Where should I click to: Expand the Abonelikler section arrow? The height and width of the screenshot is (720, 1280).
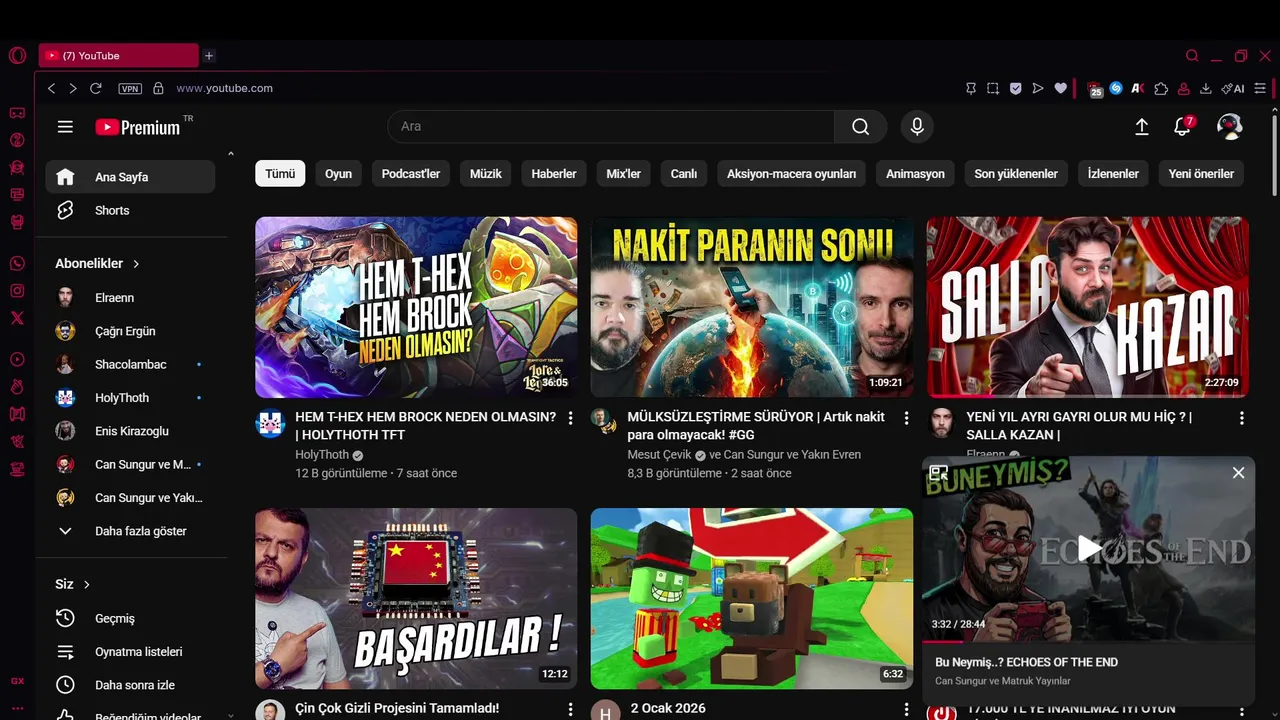[136, 264]
